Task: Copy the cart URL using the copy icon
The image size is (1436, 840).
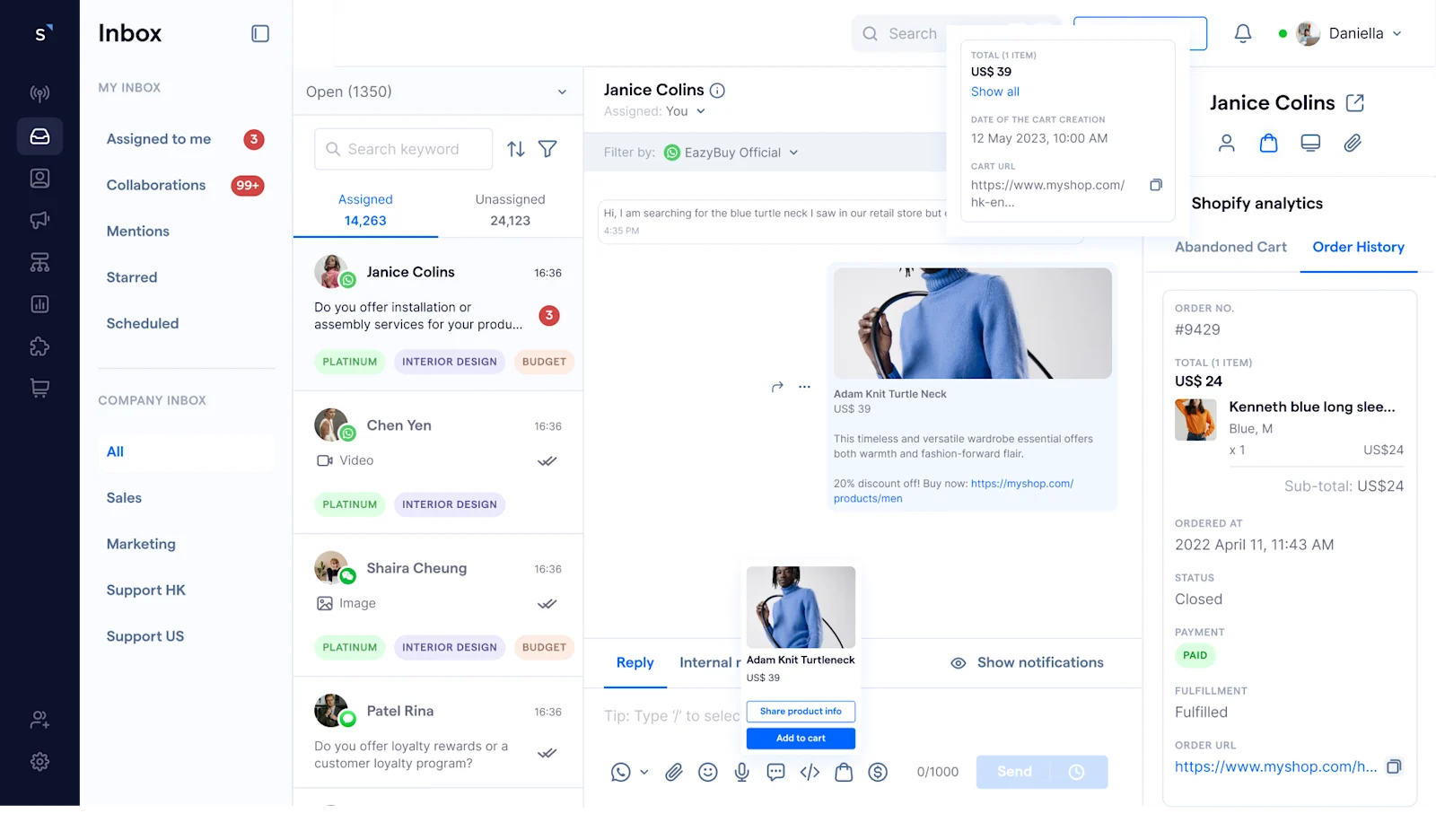Action: click(1156, 184)
